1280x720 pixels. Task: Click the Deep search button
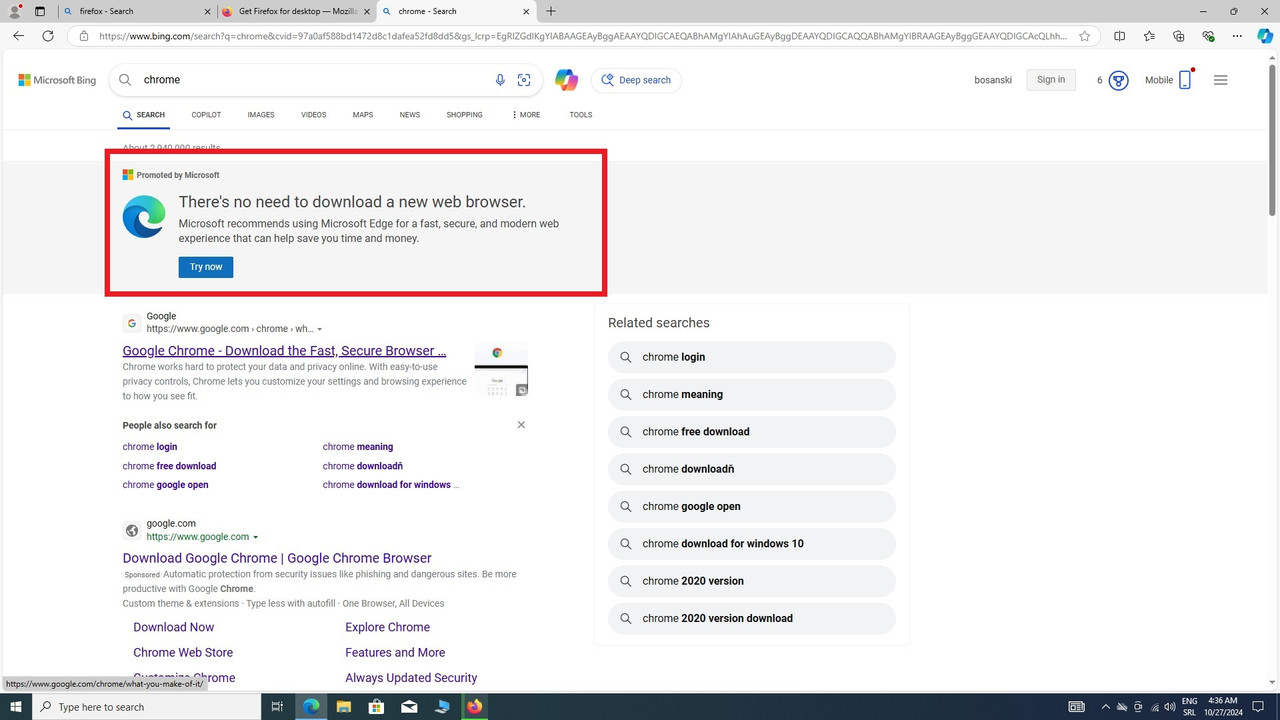636,80
